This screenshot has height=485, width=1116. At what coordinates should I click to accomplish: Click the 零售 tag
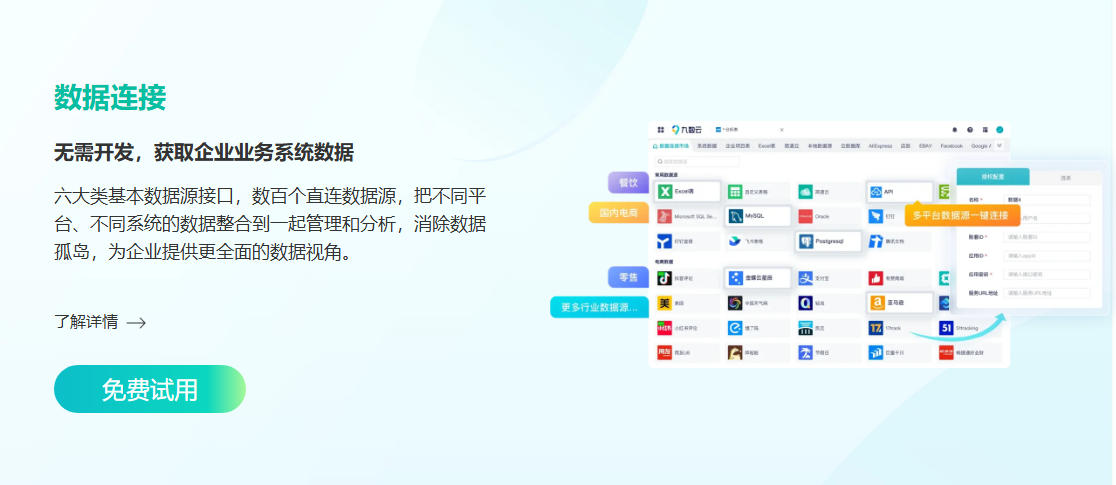tap(628, 277)
